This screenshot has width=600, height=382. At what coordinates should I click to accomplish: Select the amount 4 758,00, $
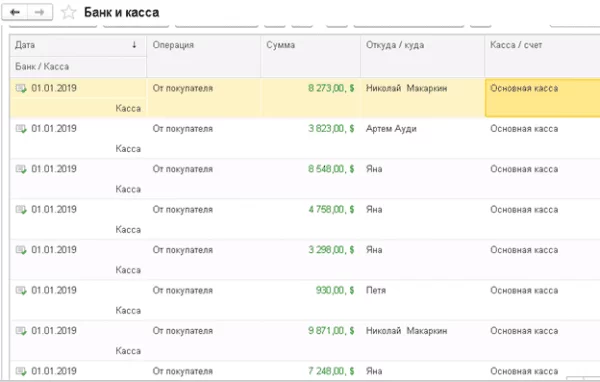point(331,209)
